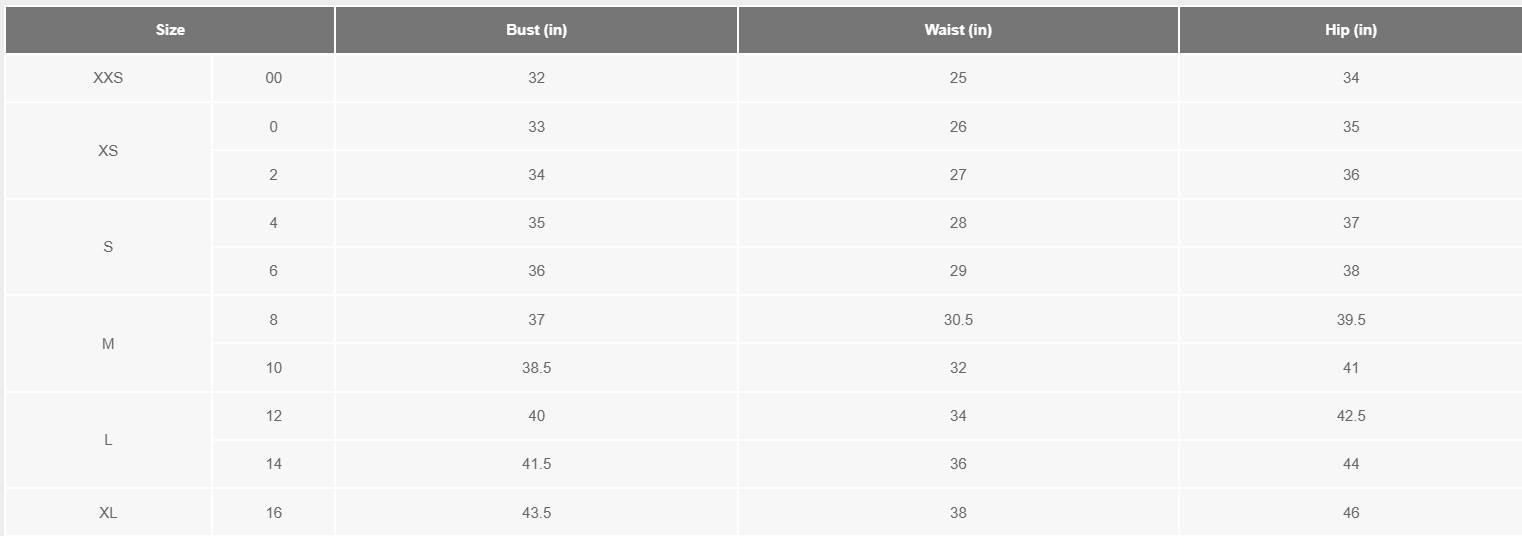This screenshot has width=1522, height=536.
Task: Click the Bust (in) column header
Action: pos(536,30)
